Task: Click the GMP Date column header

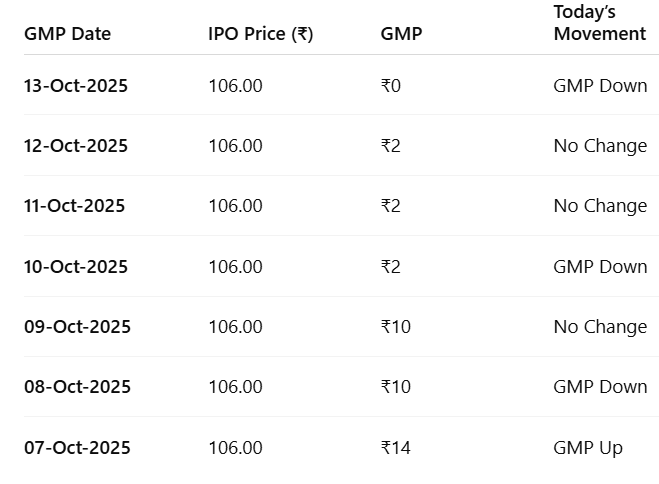Action: click(67, 34)
